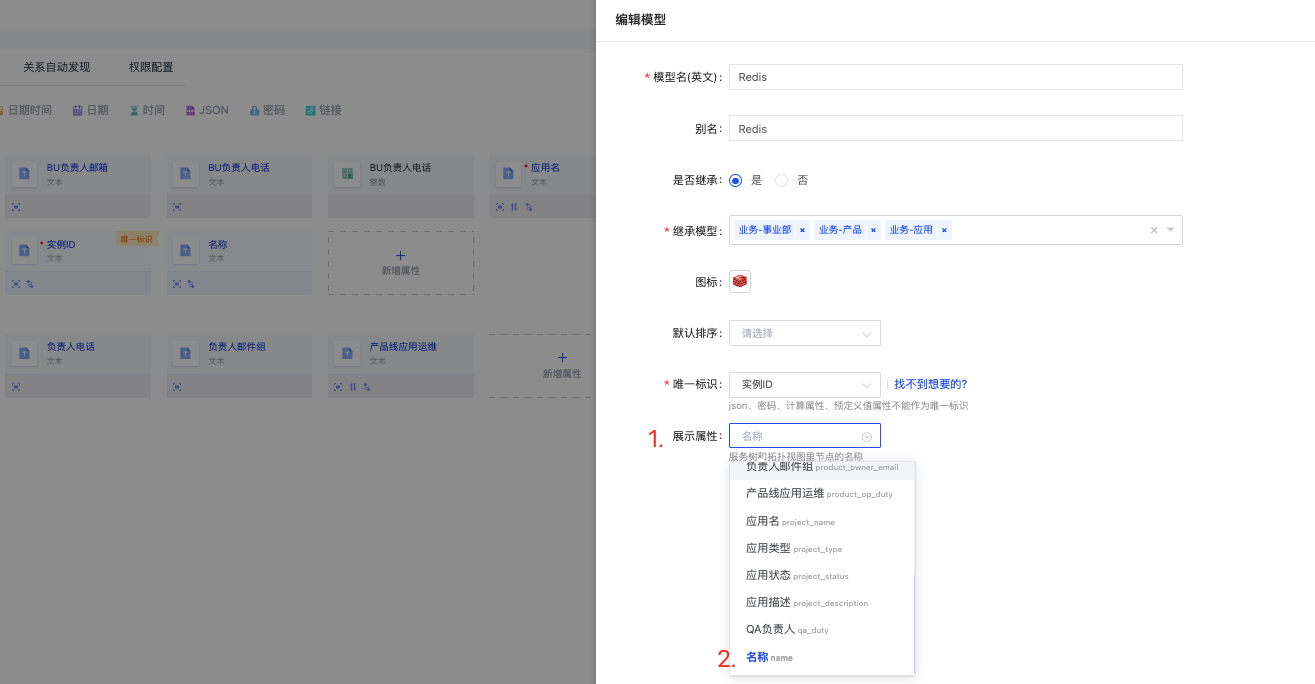Open the 找不到想要的? link
Screen dimensions: 1315x684
pyautogui.click(x=930, y=384)
